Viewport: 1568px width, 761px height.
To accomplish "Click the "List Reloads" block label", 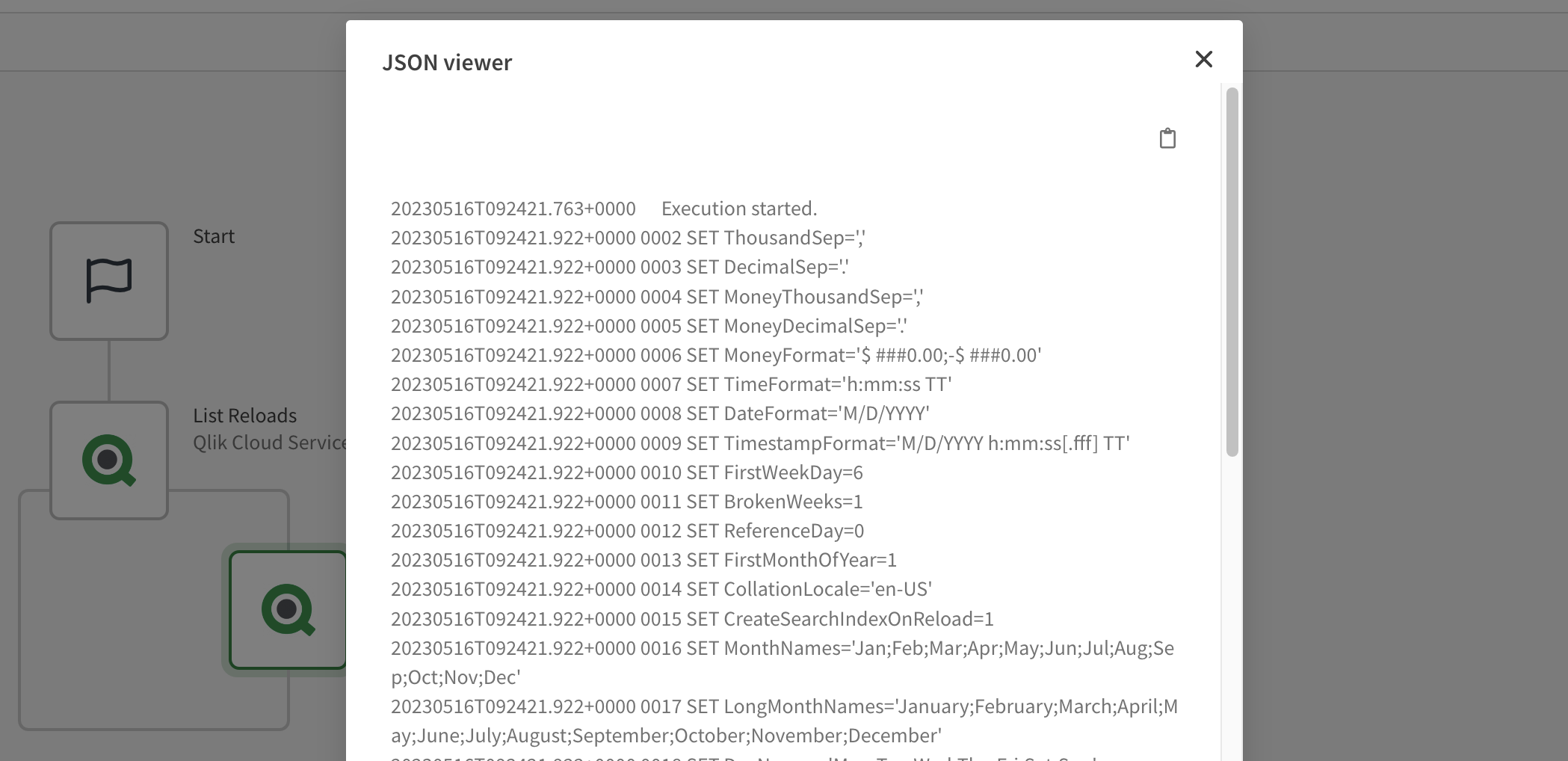I will [244, 416].
